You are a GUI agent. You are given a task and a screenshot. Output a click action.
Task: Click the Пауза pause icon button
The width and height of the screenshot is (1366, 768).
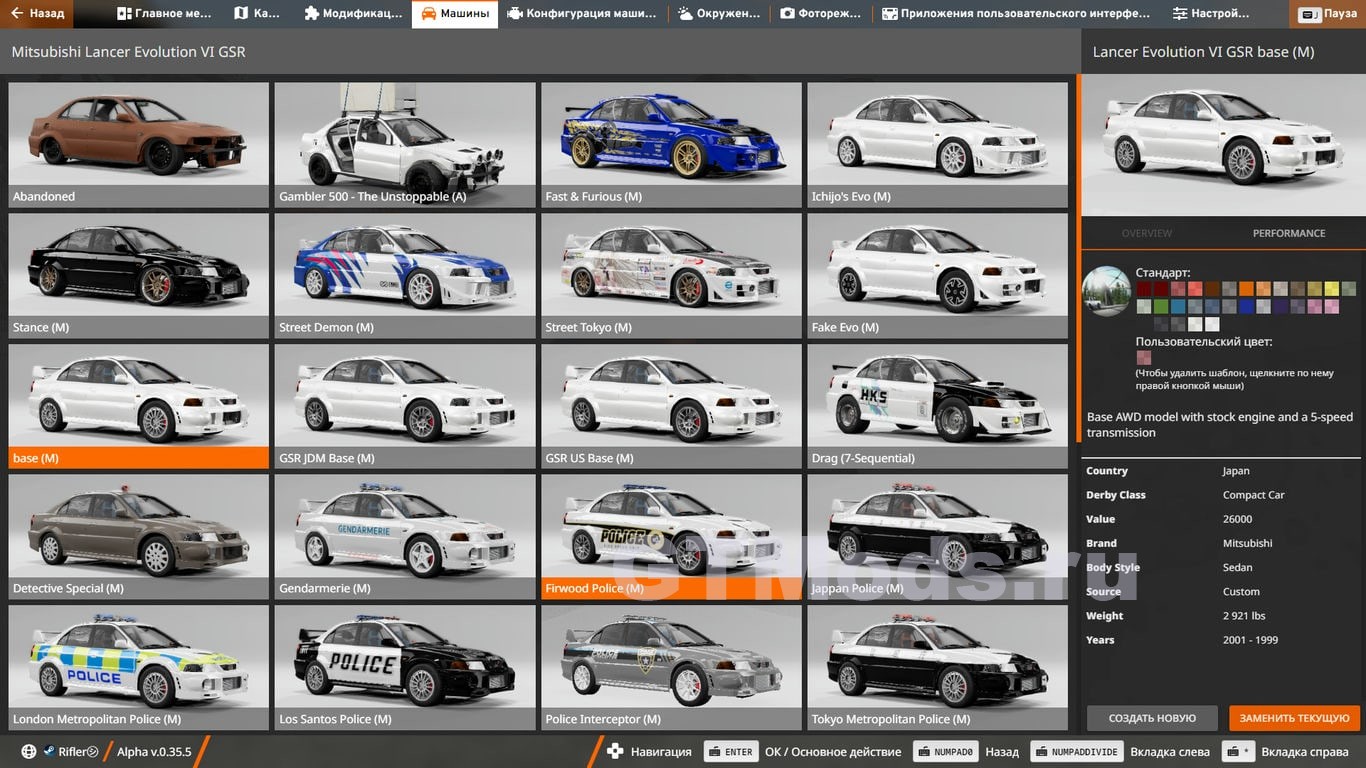(x=1328, y=14)
